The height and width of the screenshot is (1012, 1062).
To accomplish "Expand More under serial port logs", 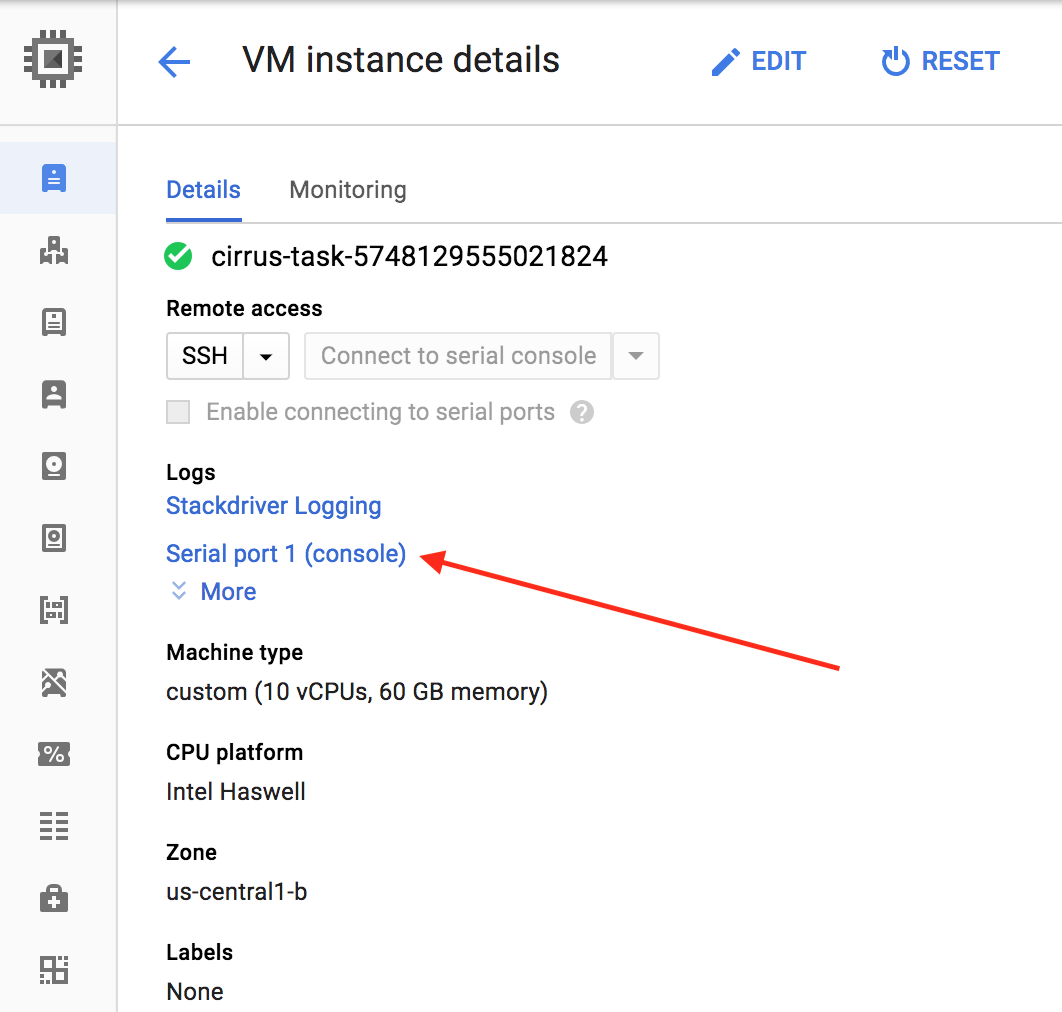I will tap(212, 591).
